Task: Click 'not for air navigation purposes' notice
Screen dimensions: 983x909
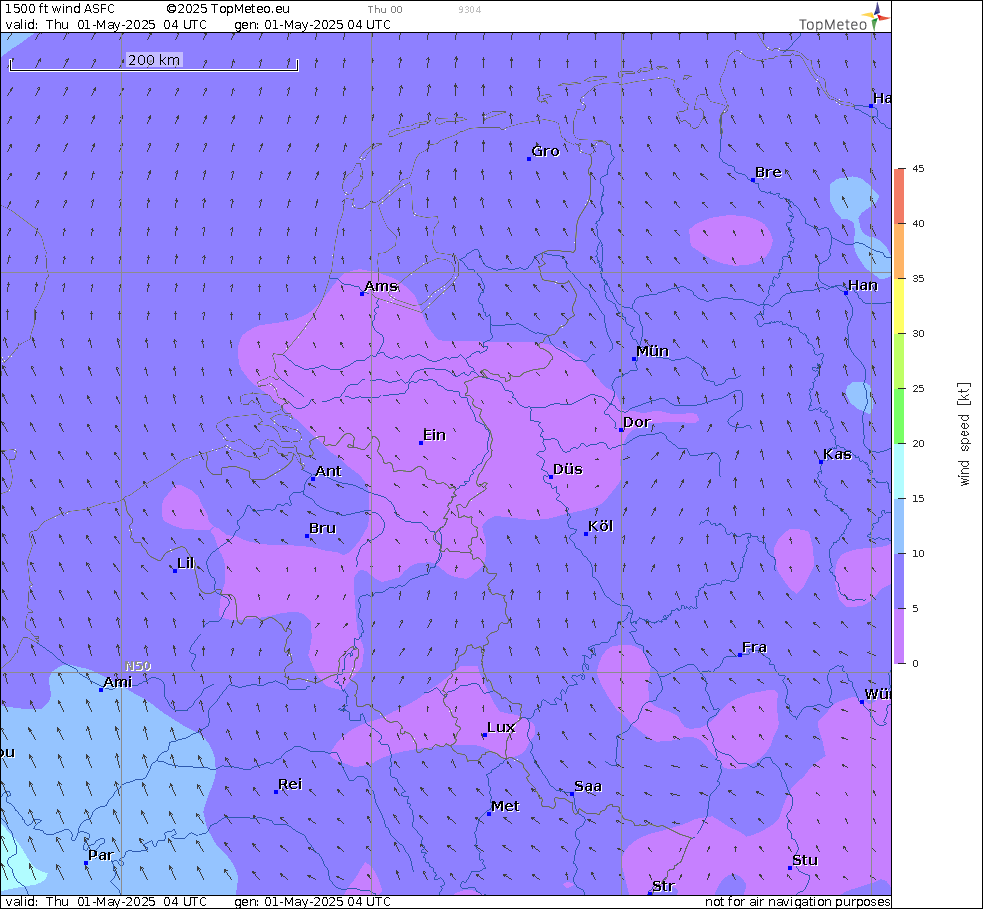Action: [797, 901]
